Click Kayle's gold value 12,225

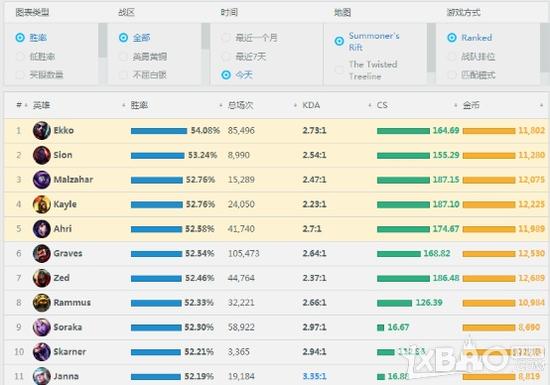point(532,204)
